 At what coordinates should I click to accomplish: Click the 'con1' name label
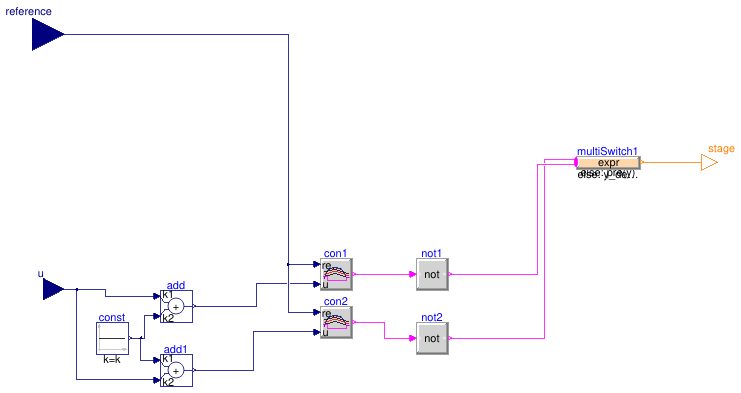tap(336, 254)
